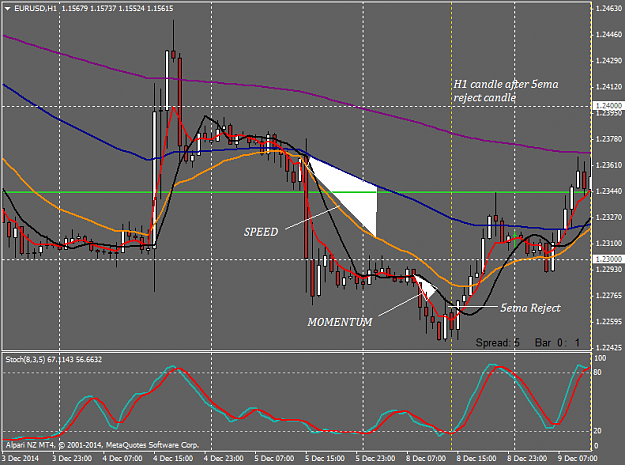
Task: Select the highlighted 1.23000 price tag
Action: click(x=608, y=259)
